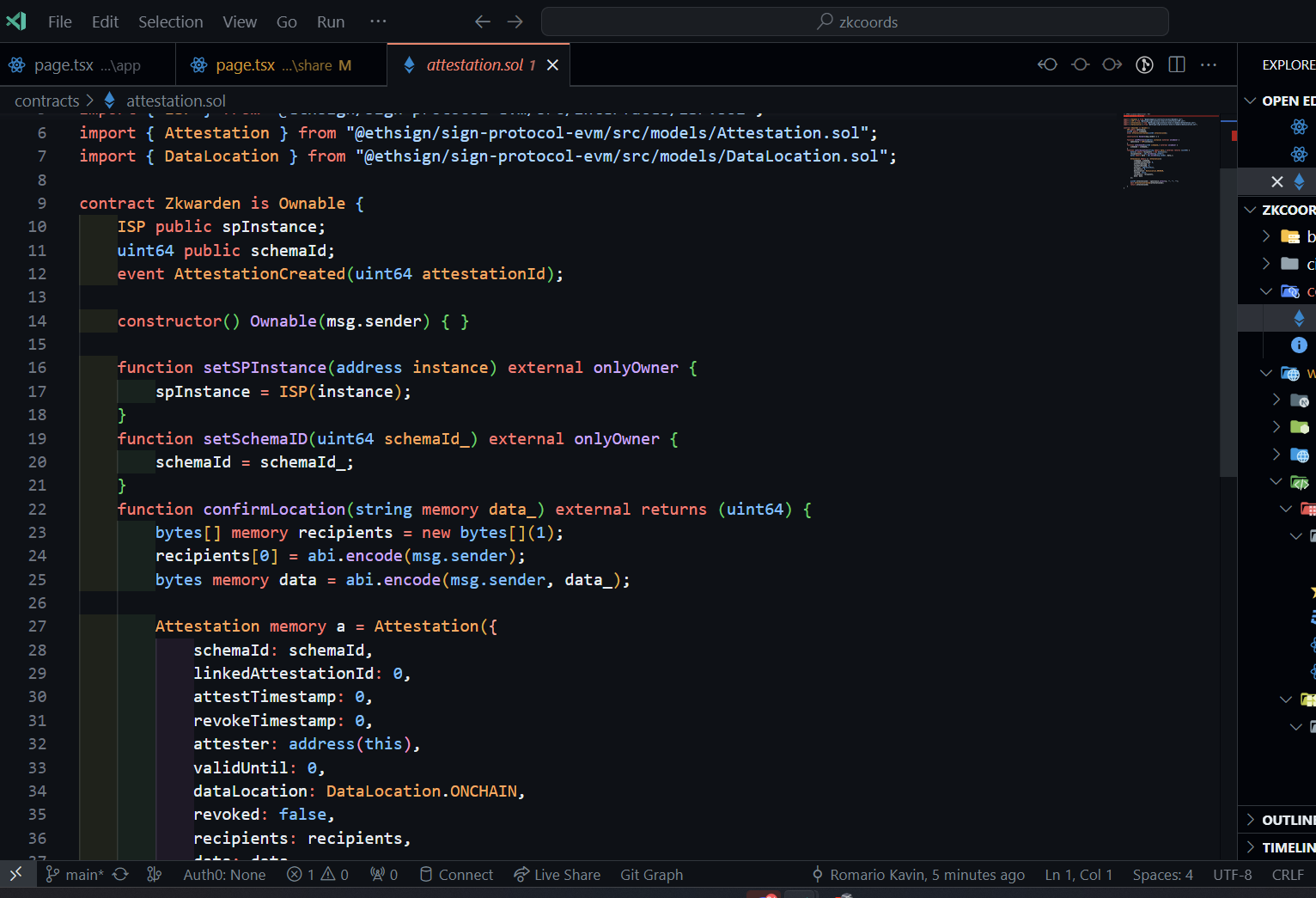This screenshot has height=898, width=1316.
Task: Click the zkcoords command center search box
Action: click(855, 21)
